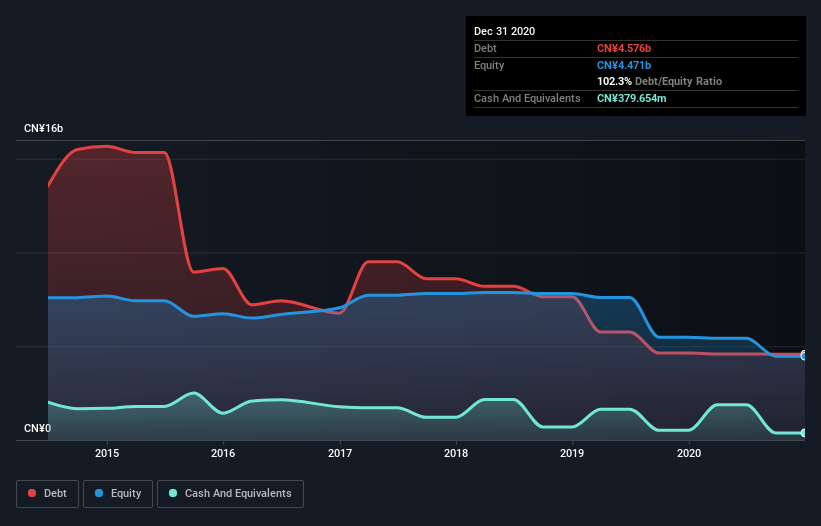Click the red Debt end-point marker on chart

pos(804,353)
